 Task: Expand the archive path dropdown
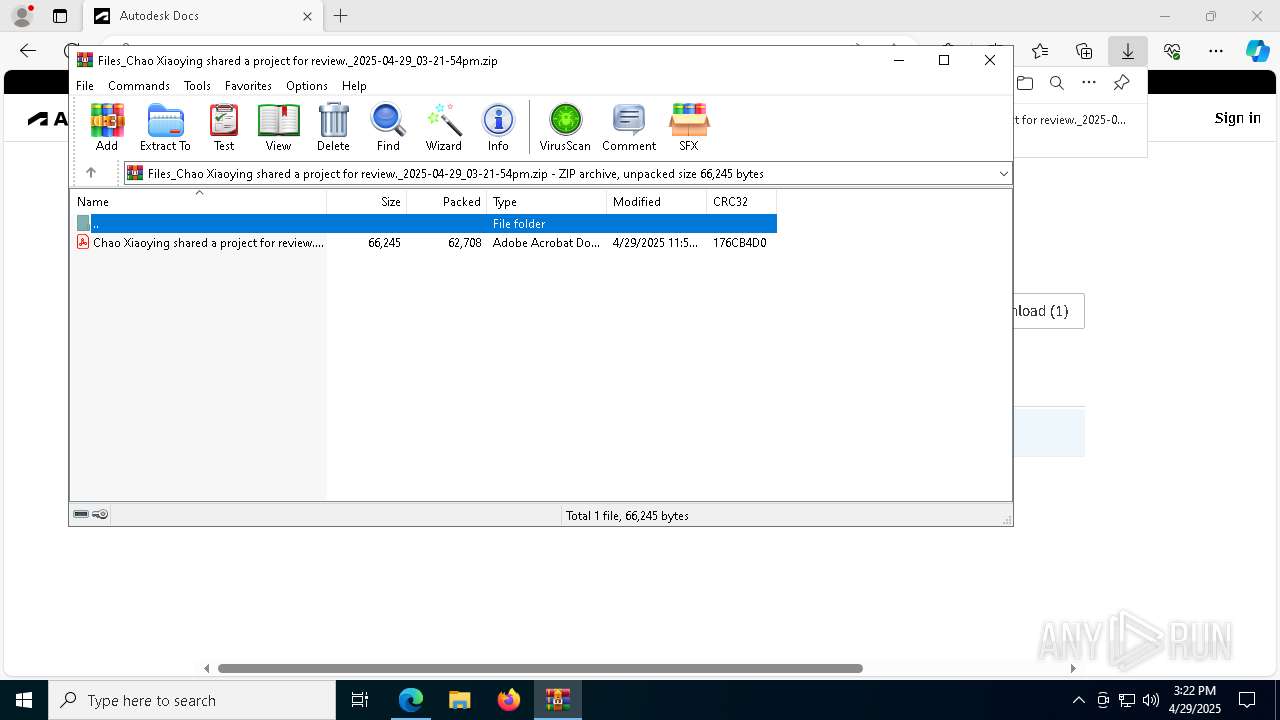click(1003, 174)
